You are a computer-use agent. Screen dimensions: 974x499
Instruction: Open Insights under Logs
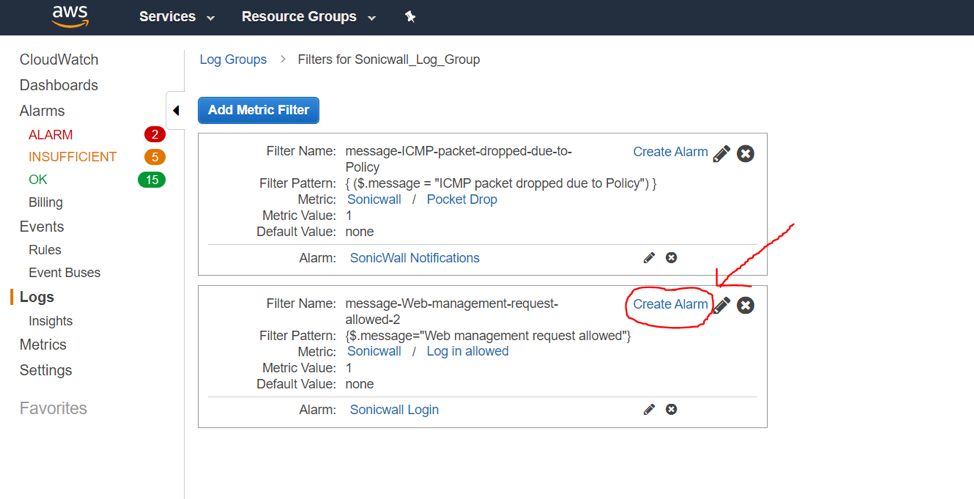tap(50, 321)
